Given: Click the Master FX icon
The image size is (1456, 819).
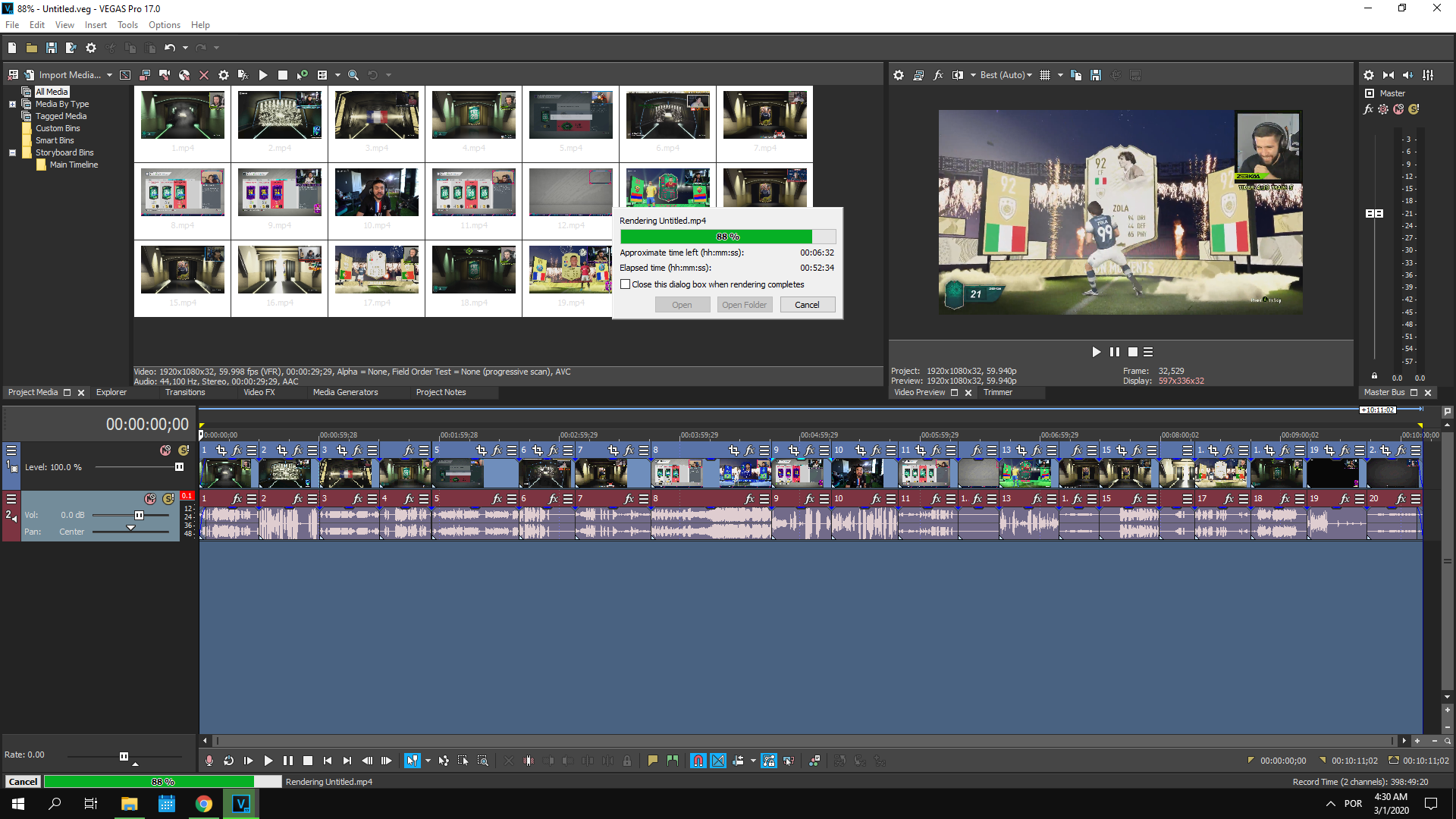Looking at the screenshot, I should pos(1369,109).
